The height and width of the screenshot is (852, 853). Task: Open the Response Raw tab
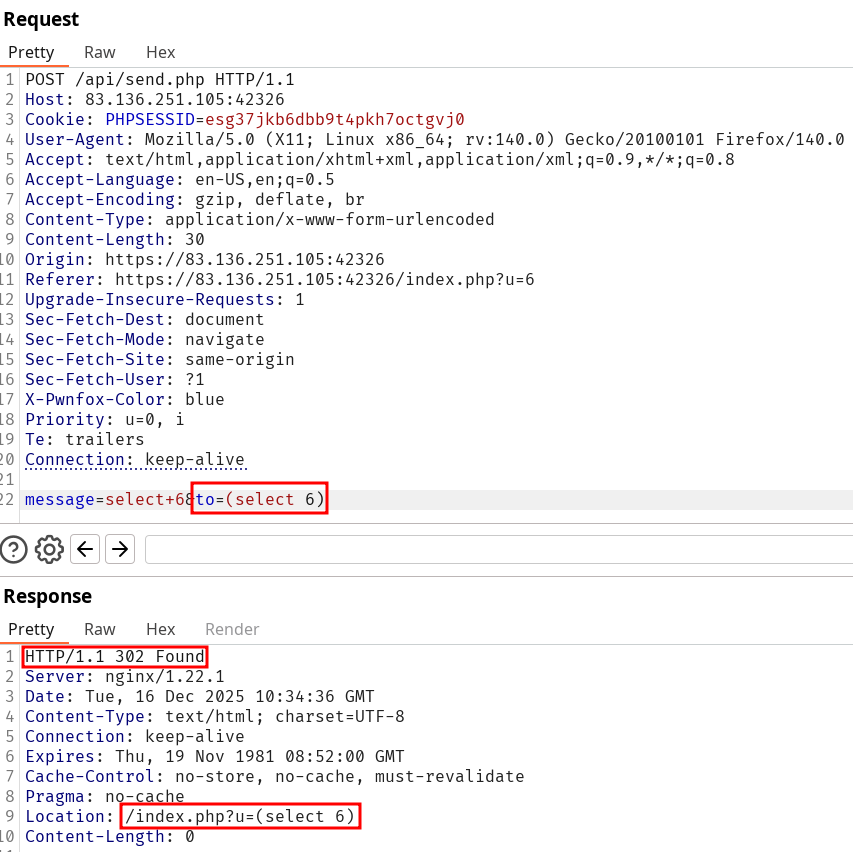pyautogui.click(x=99, y=629)
